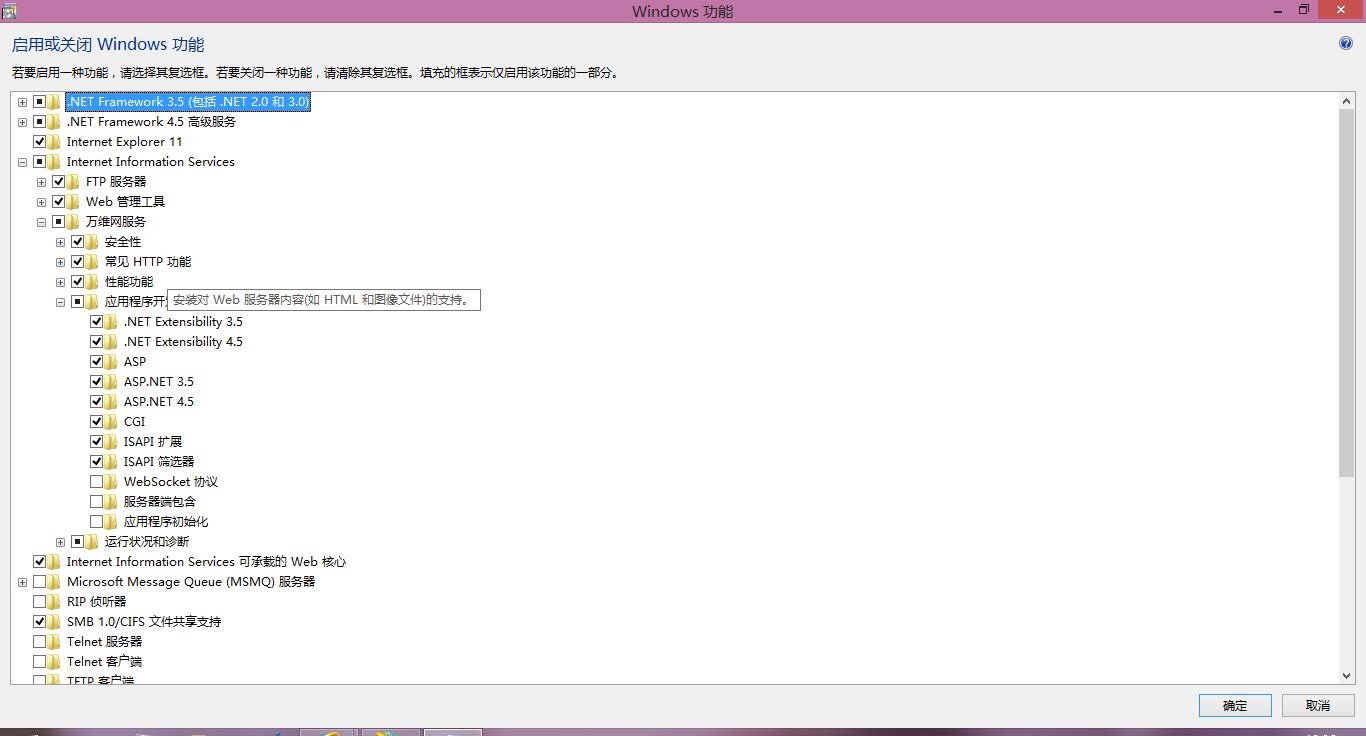1366x736 pixels.
Task: Click the 取消 button
Action: (1318, 705)
